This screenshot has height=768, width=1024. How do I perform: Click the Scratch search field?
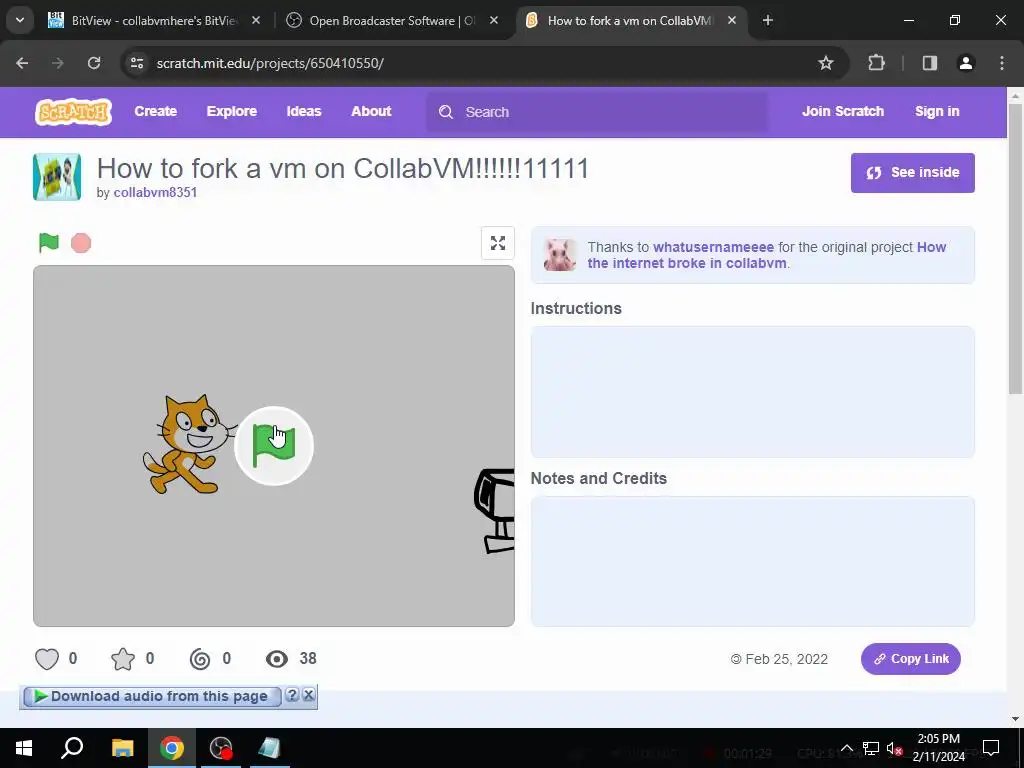pyautogui.click(x=597, y=112)
